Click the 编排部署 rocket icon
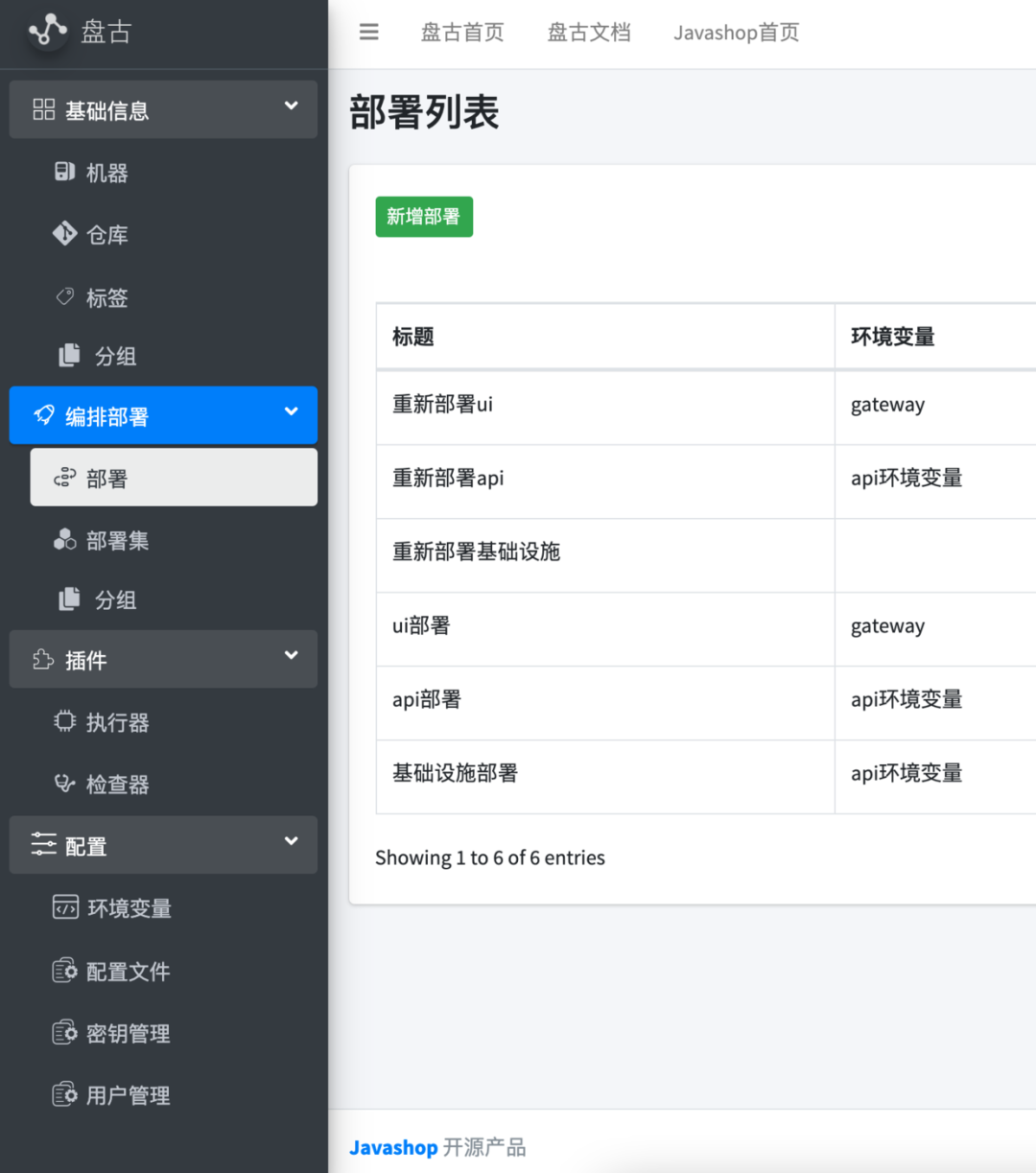Screen dimensions: 1036x1173 tap(44, 414)
